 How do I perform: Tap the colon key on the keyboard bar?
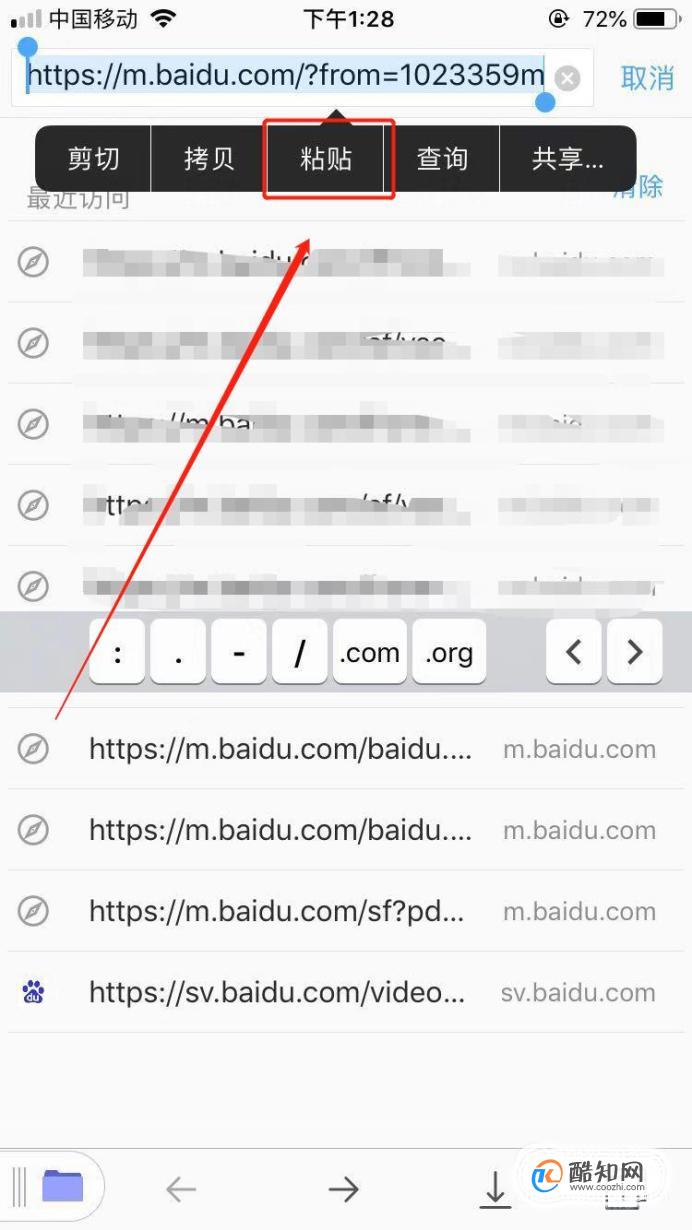pyautogui.click(x=117, y=652)
